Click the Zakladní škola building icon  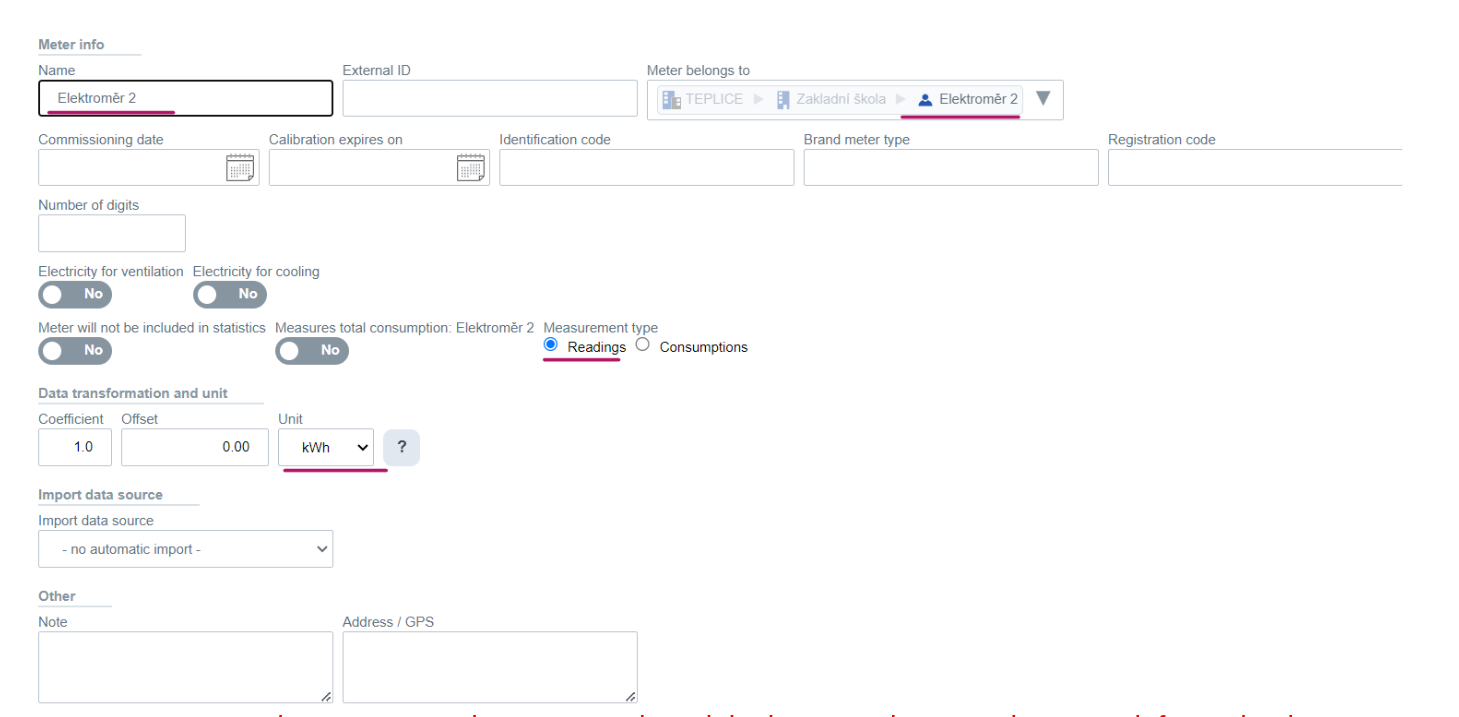point(783,100)
